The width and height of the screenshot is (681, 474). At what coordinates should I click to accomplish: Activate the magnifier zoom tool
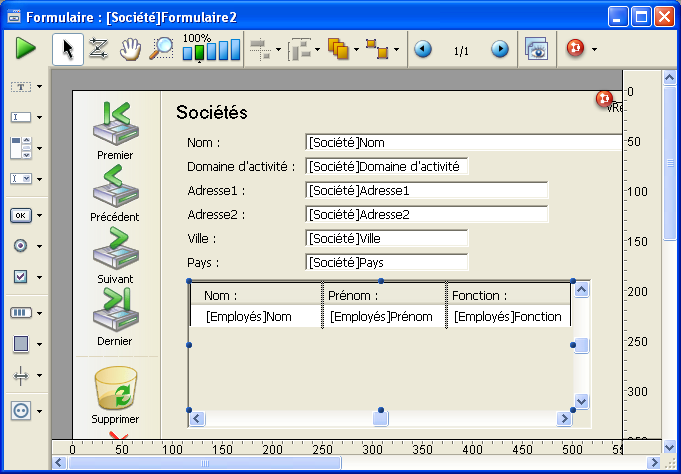click(x=161, y=48)
